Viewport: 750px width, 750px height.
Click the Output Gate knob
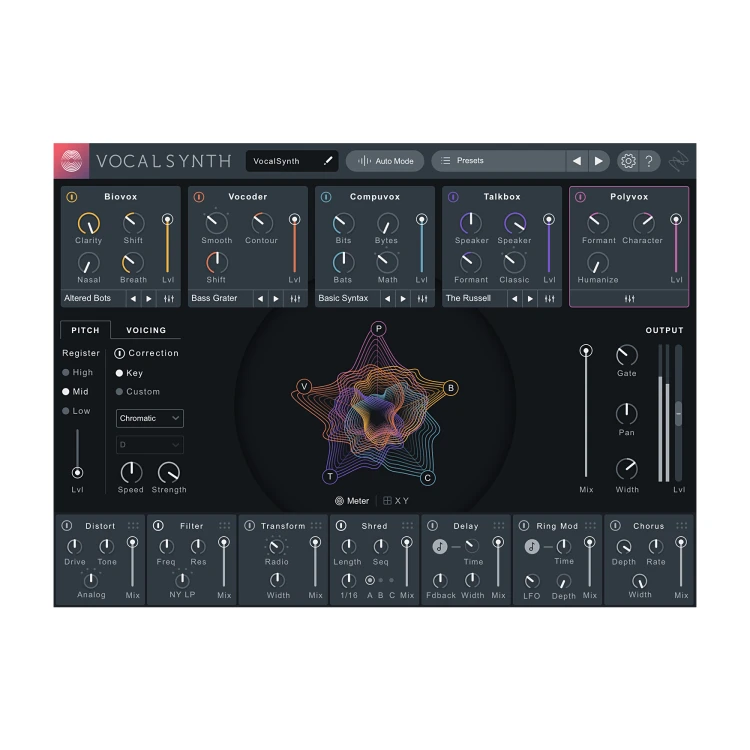627,355
